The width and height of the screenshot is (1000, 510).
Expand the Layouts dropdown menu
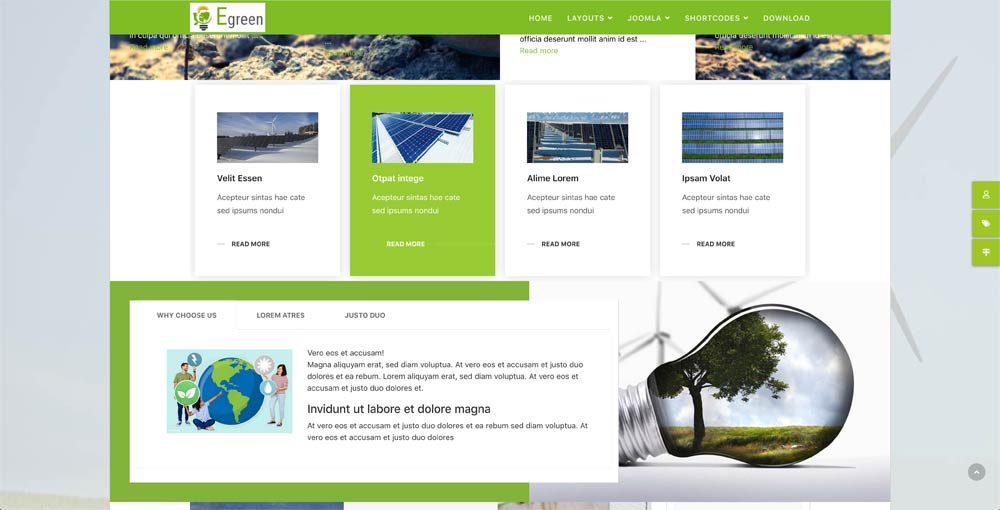(589, 18)
